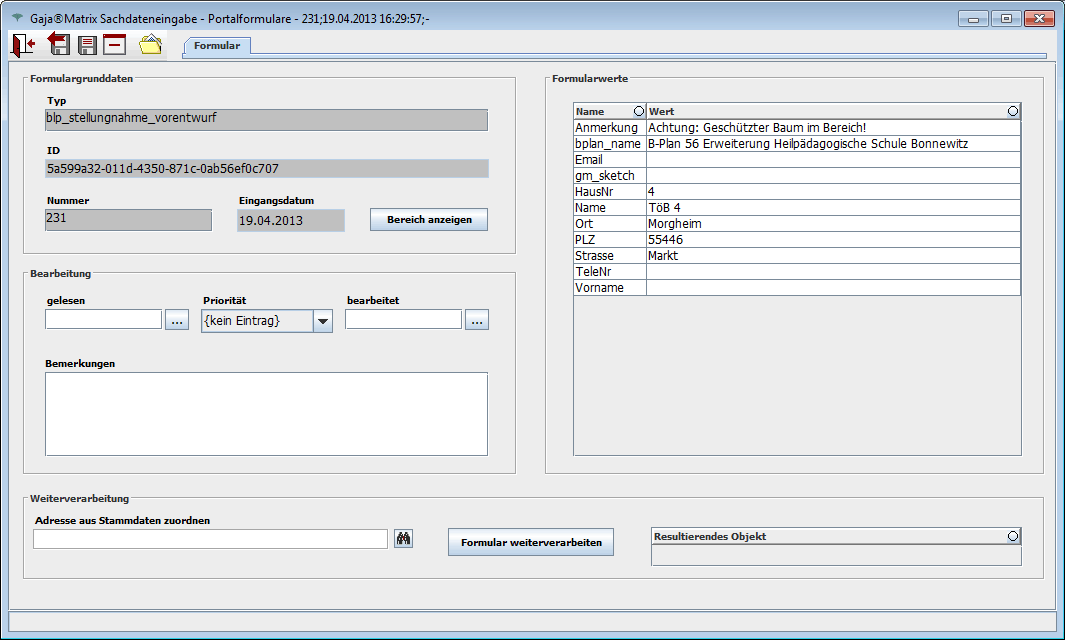This screenshot has height=640, width=1065.
Task: Click the save-and-return floppy icon with arrow
Action: [58, 44]
